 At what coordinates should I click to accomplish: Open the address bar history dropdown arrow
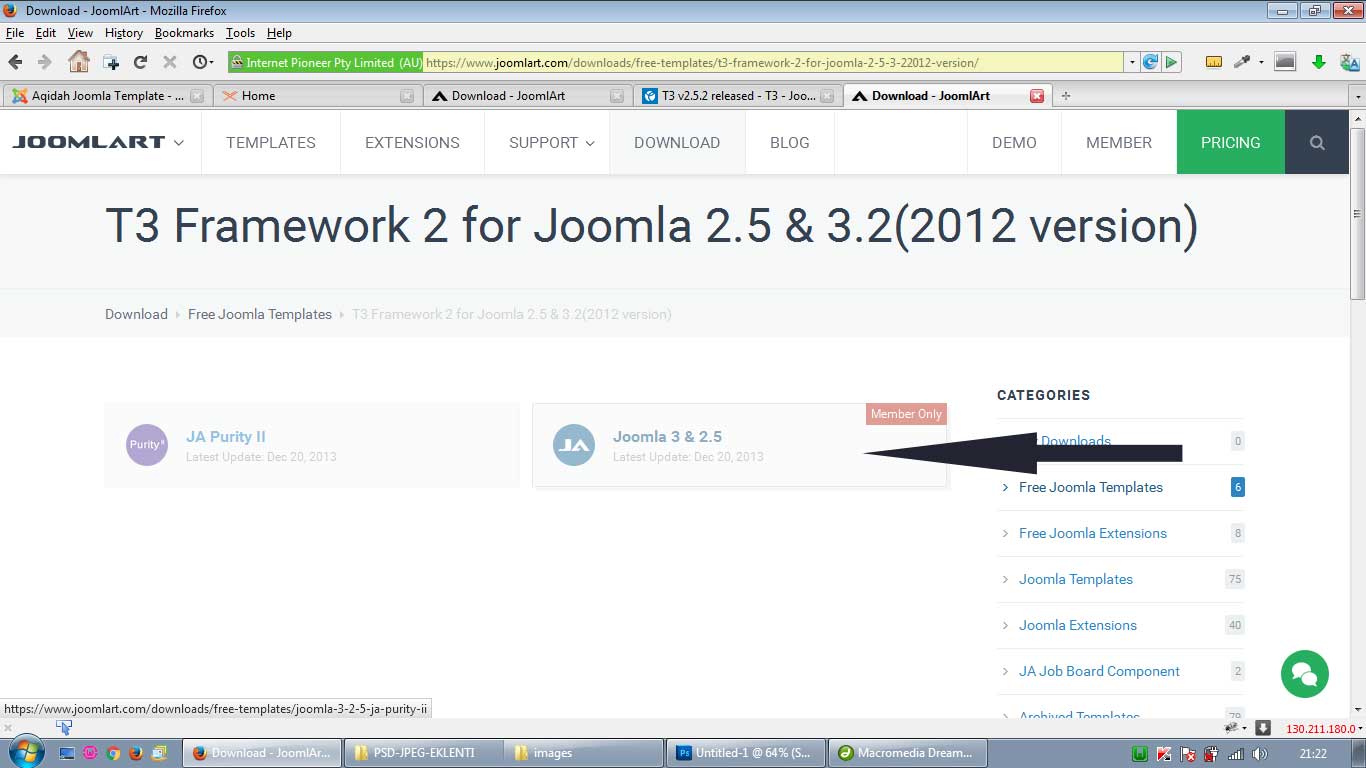pos(1132,62)
